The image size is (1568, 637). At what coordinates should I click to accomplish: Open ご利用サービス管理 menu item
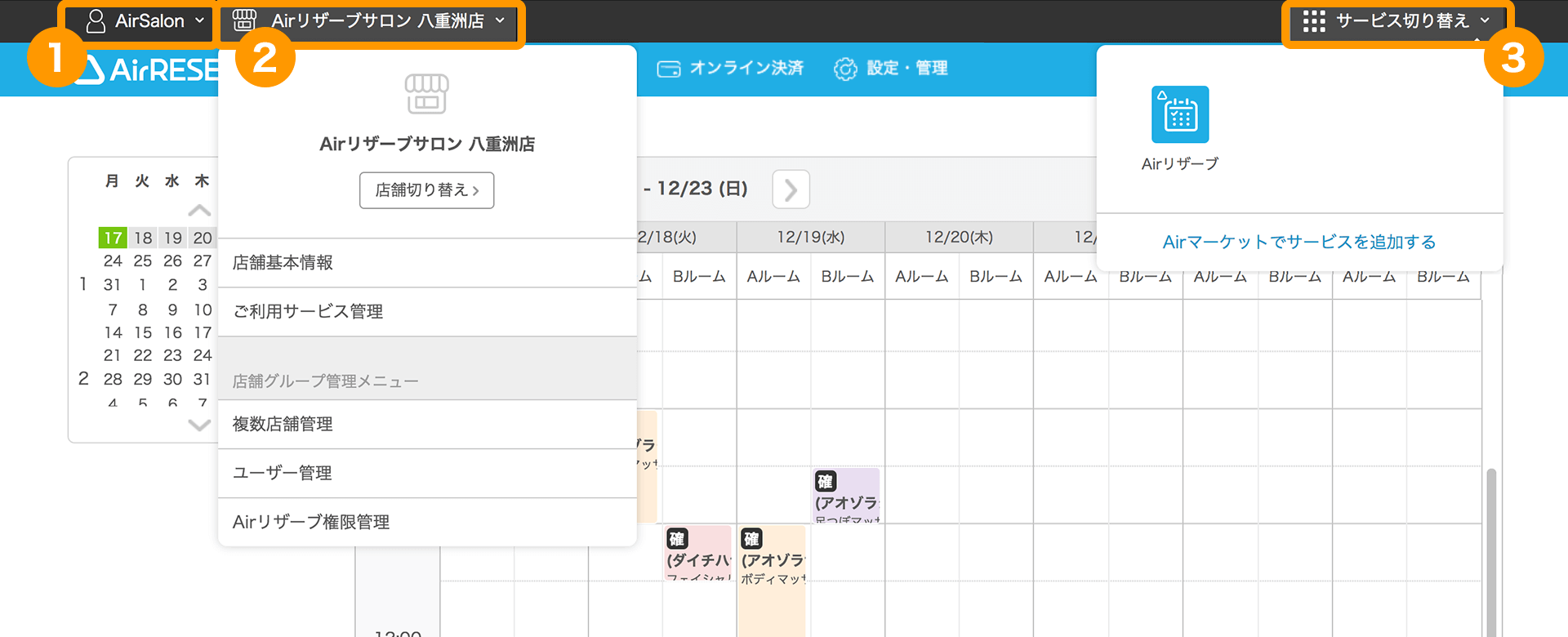(427, 312)
